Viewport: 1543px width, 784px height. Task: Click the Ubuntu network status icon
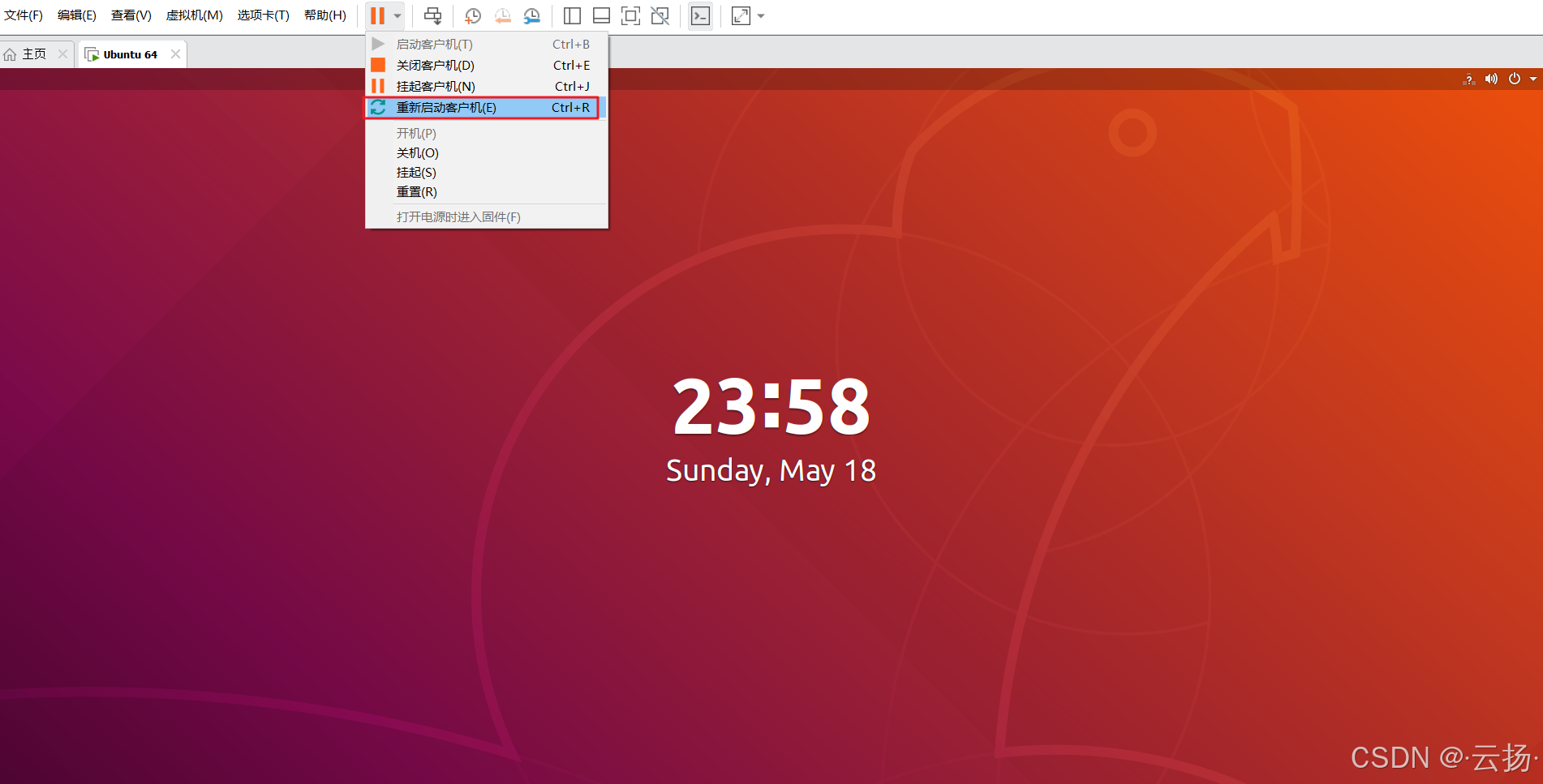click(1468, 79)
